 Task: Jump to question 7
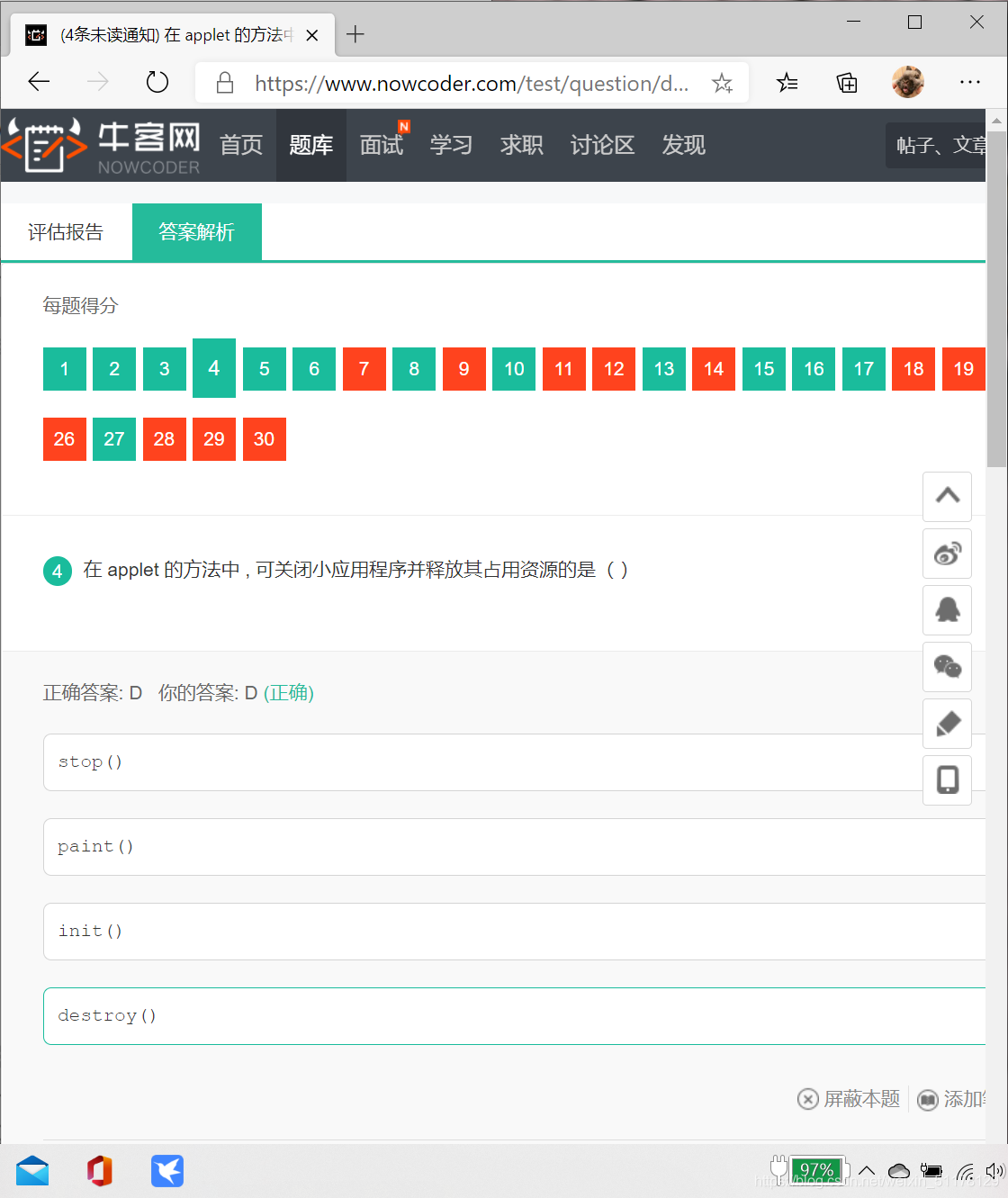364,369
